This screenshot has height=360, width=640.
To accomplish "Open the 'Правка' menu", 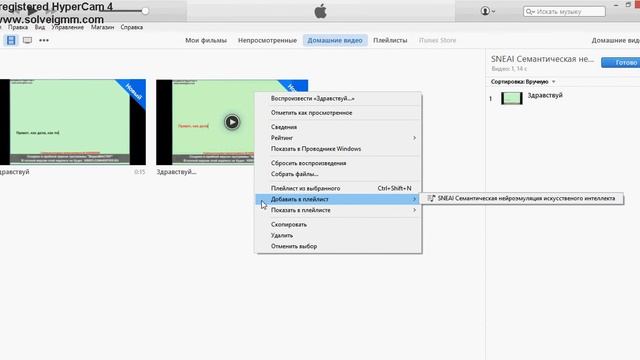I will [x=18, y=27].
